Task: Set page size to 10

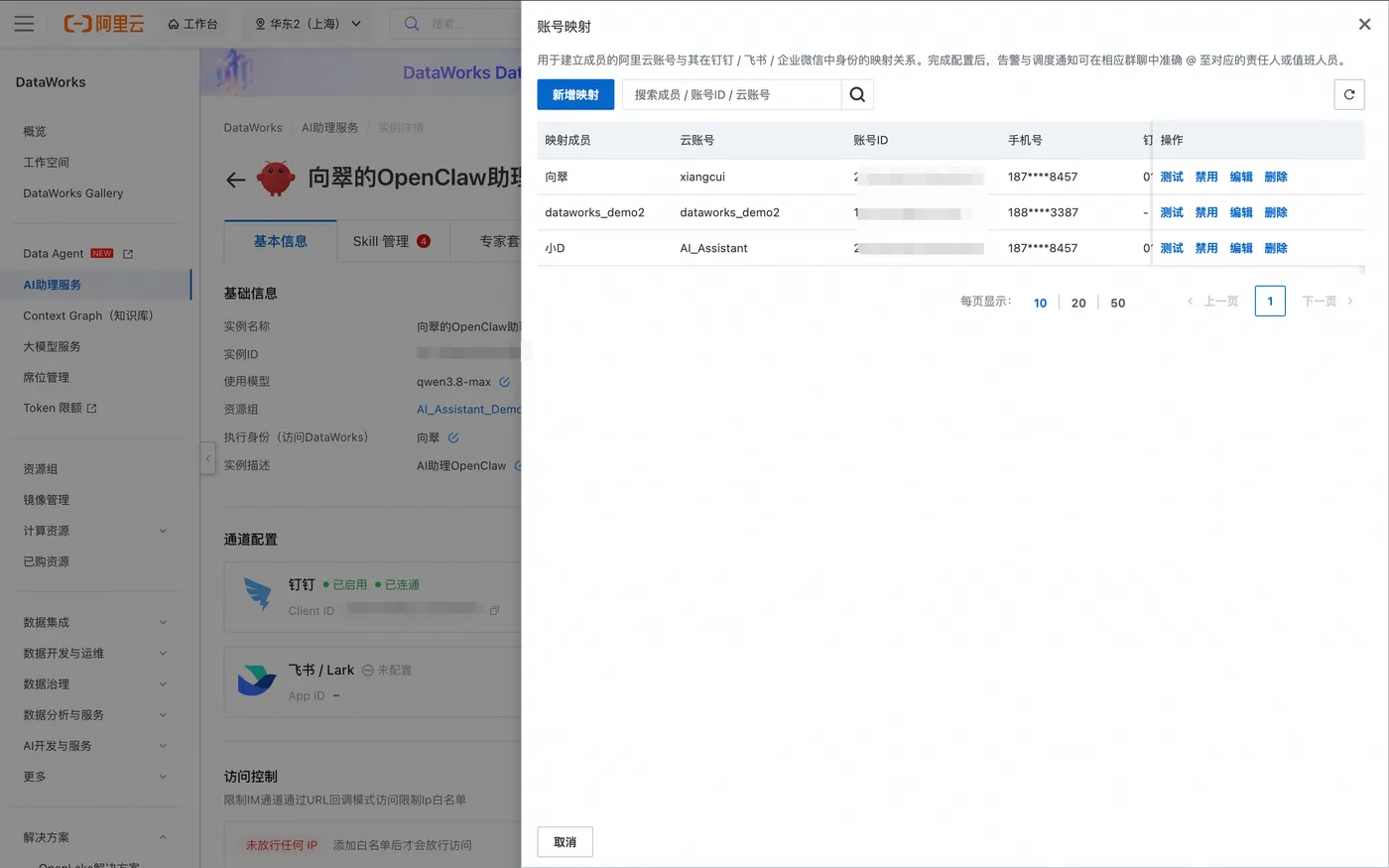Action: tap(1040, 303)
